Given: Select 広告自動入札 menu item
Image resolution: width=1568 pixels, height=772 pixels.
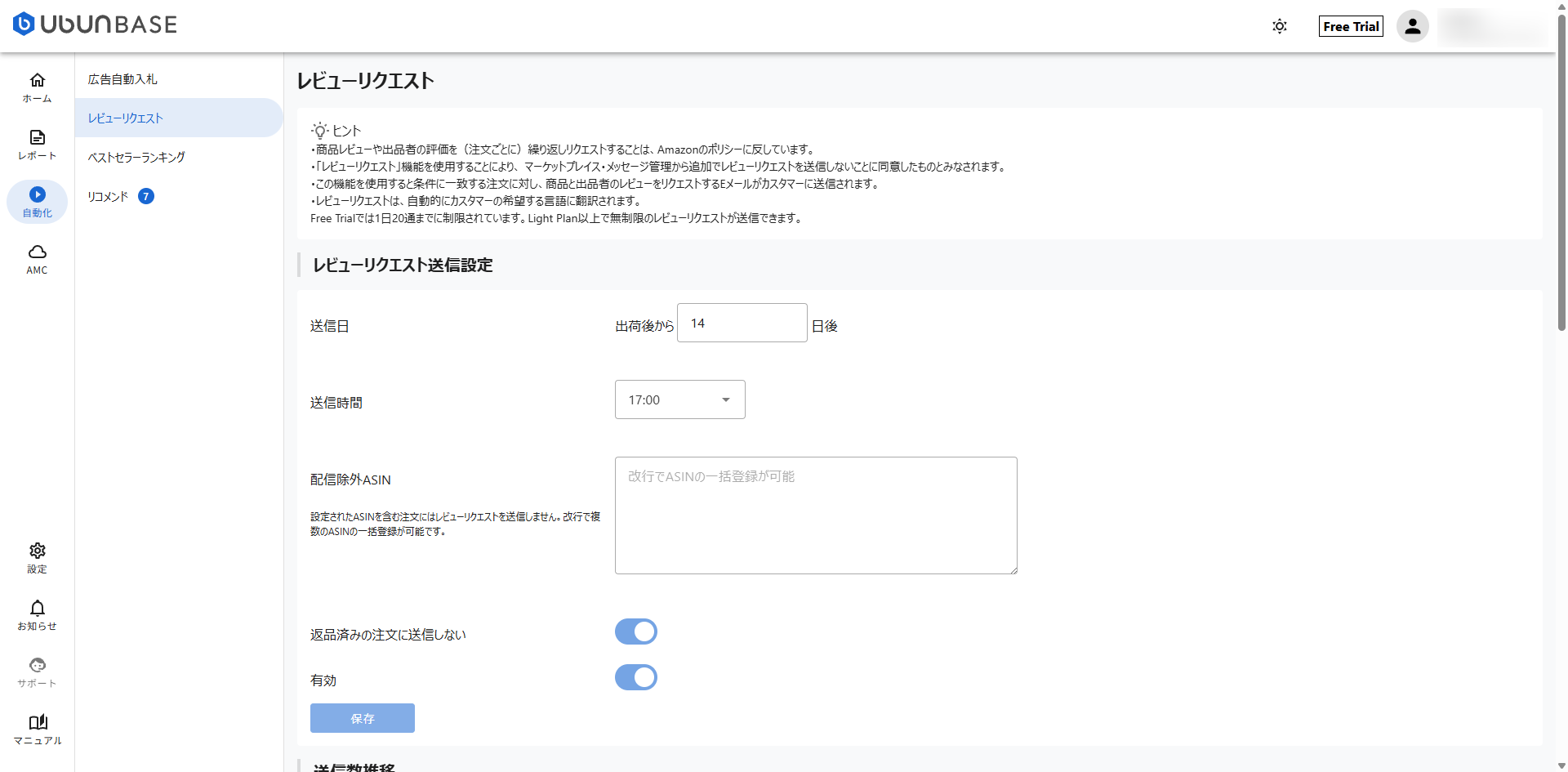Looking at the screenshot, I should 122,79.
